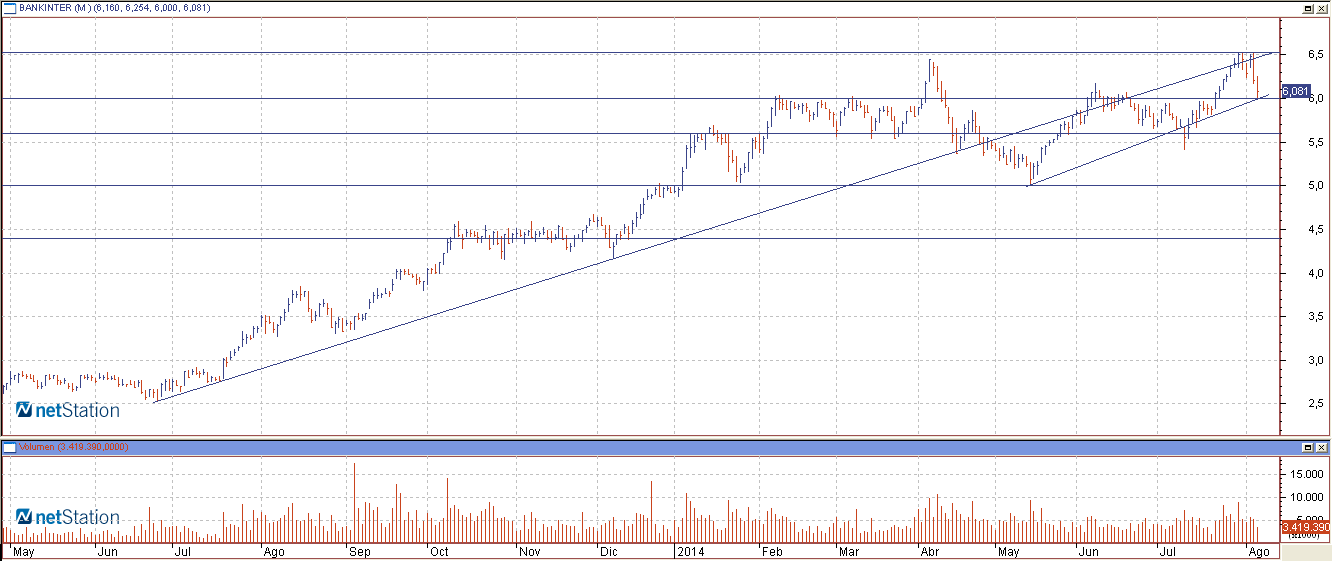Click the BANKINTER chart window icon
This screenshot has width=1332, height=561.
click(9, 7)
